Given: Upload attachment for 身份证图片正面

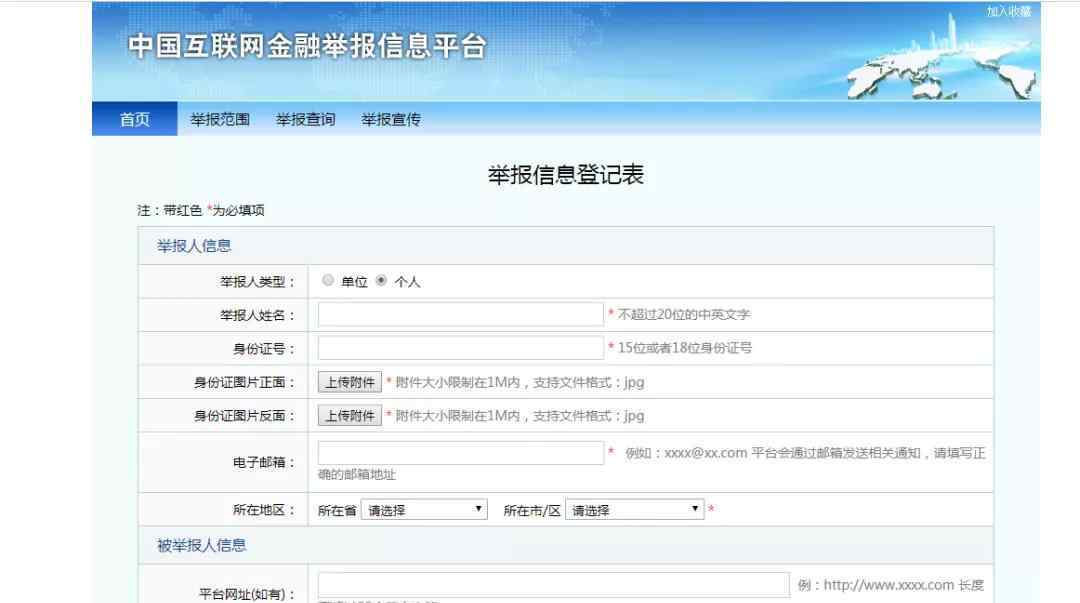Looking at the screenshot, I should pos(350,382).
